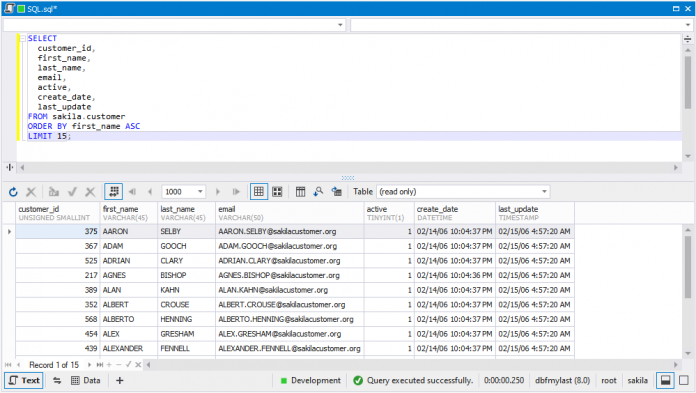Refresh the data grid results
696x393 pixels.
tap(13, 192)
